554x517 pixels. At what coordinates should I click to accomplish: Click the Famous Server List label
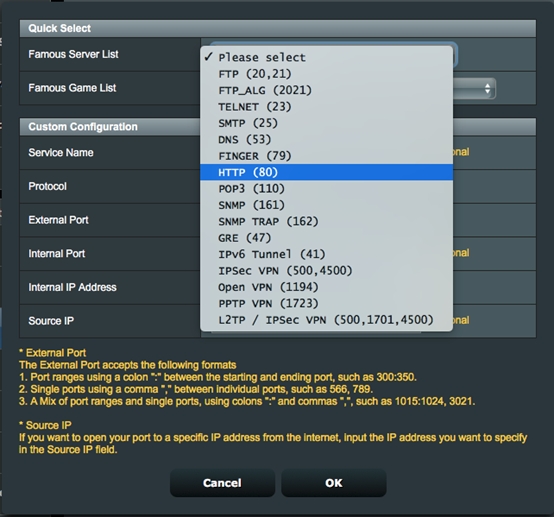pos(73,54)
